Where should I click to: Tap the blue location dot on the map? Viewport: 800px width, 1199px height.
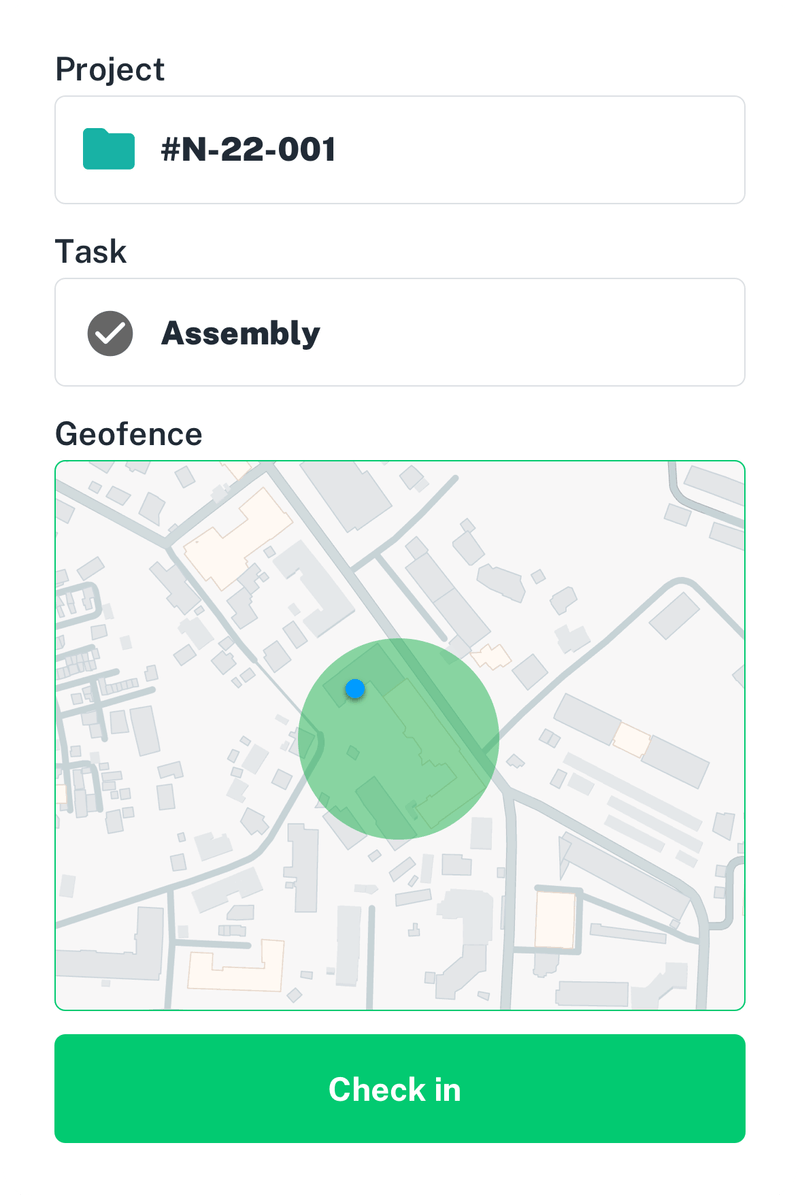click(354, 689)
